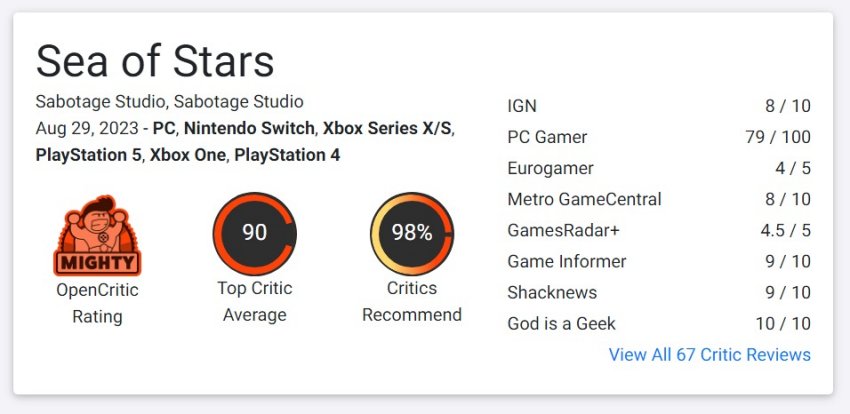Viewport: 850px width, 414px height.
Task: Click the Top Critic Average 90 score circle
Action: point(254,234)
